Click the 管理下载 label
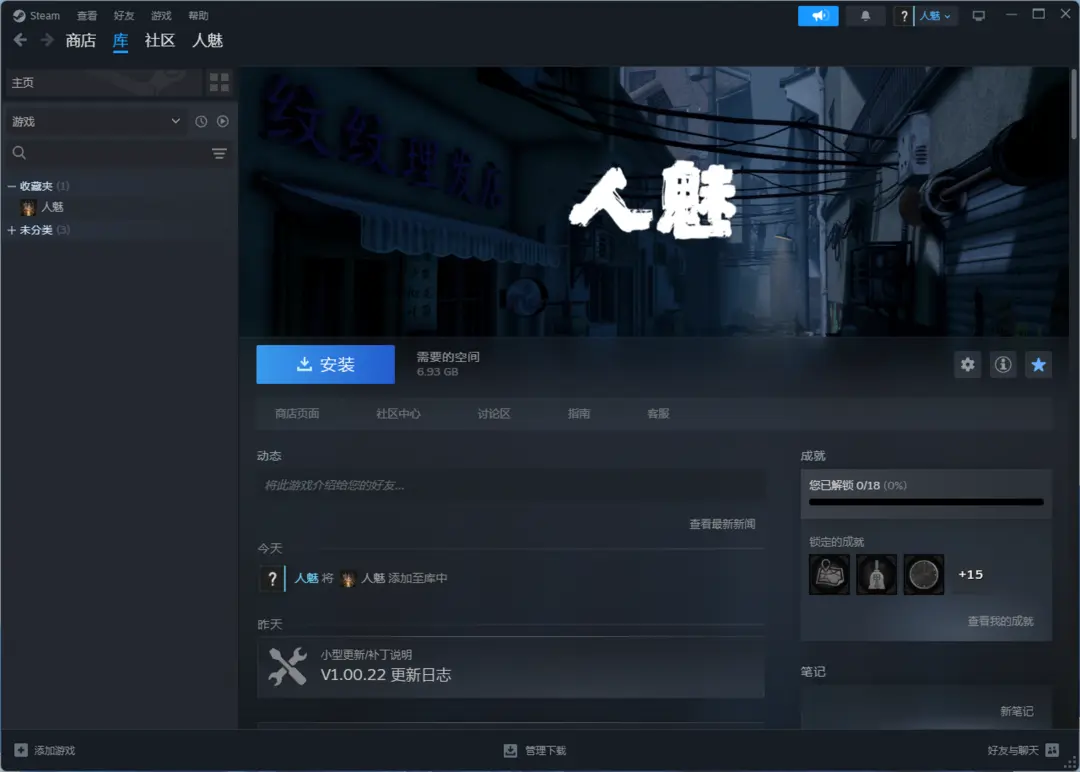This screenshot has height=772, width=1080. [546, 750]
